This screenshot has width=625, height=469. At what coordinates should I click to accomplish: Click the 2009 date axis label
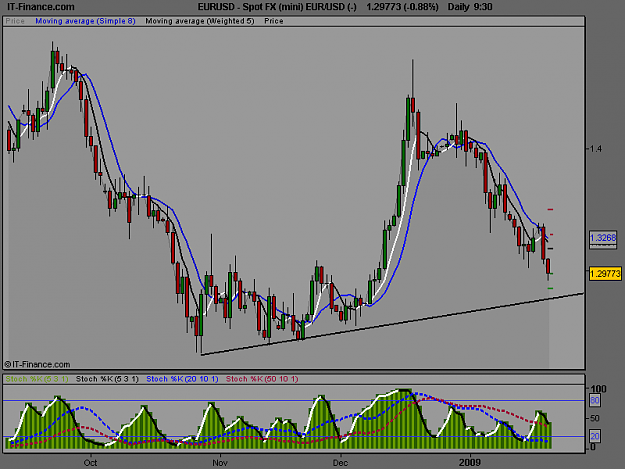(470, 463)
